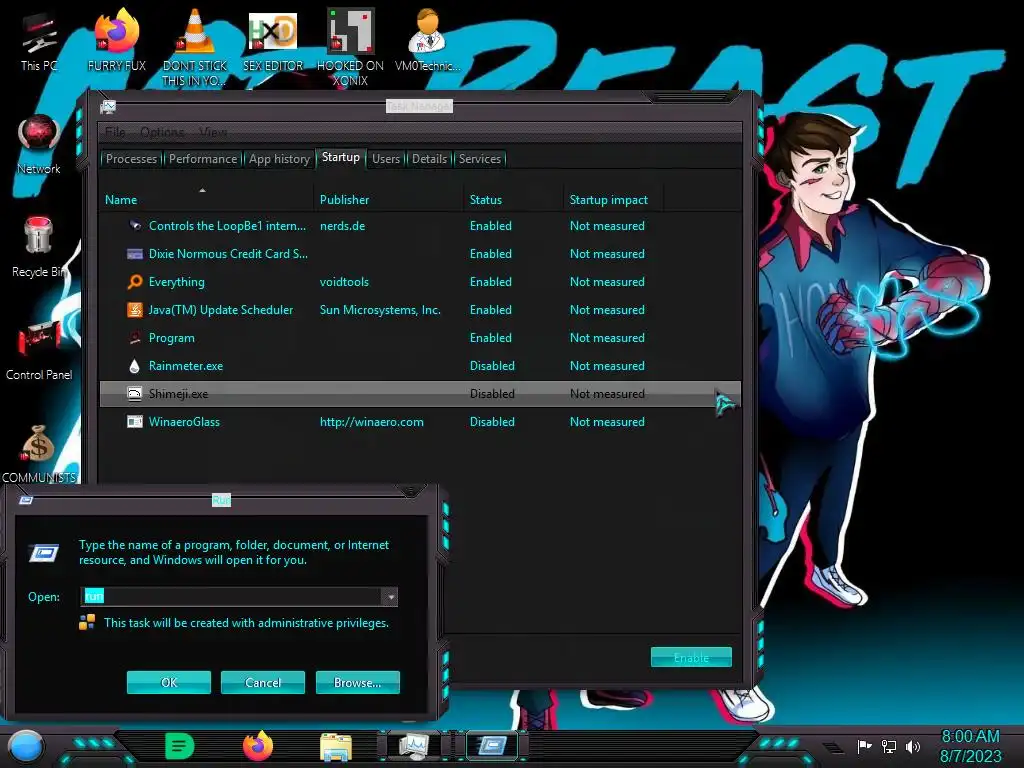
Task: Select the Everything startup entry name
Action: pos(176,281)
